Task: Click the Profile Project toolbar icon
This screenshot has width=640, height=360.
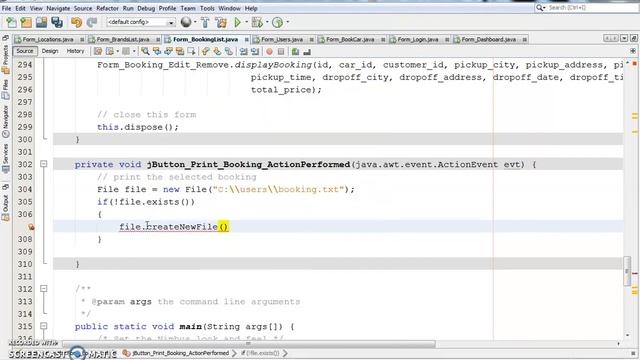Action: [x=277, y=22]
